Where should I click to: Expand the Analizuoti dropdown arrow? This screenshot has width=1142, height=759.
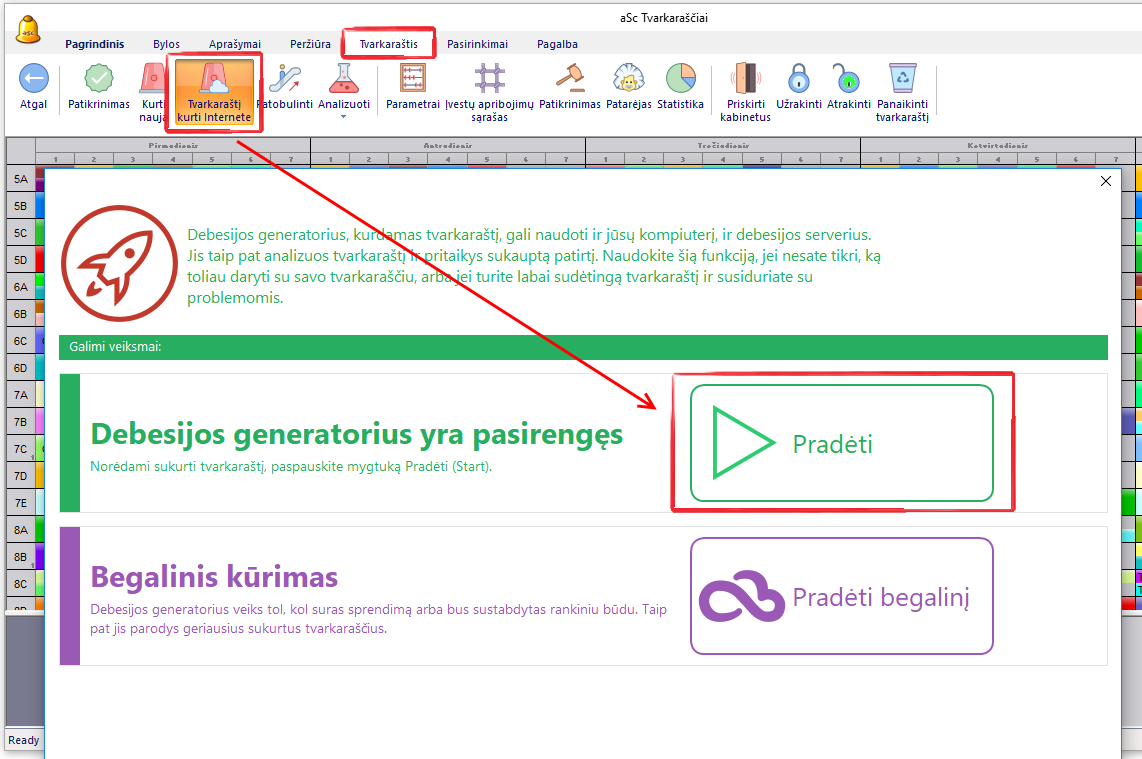coord(344,117)
